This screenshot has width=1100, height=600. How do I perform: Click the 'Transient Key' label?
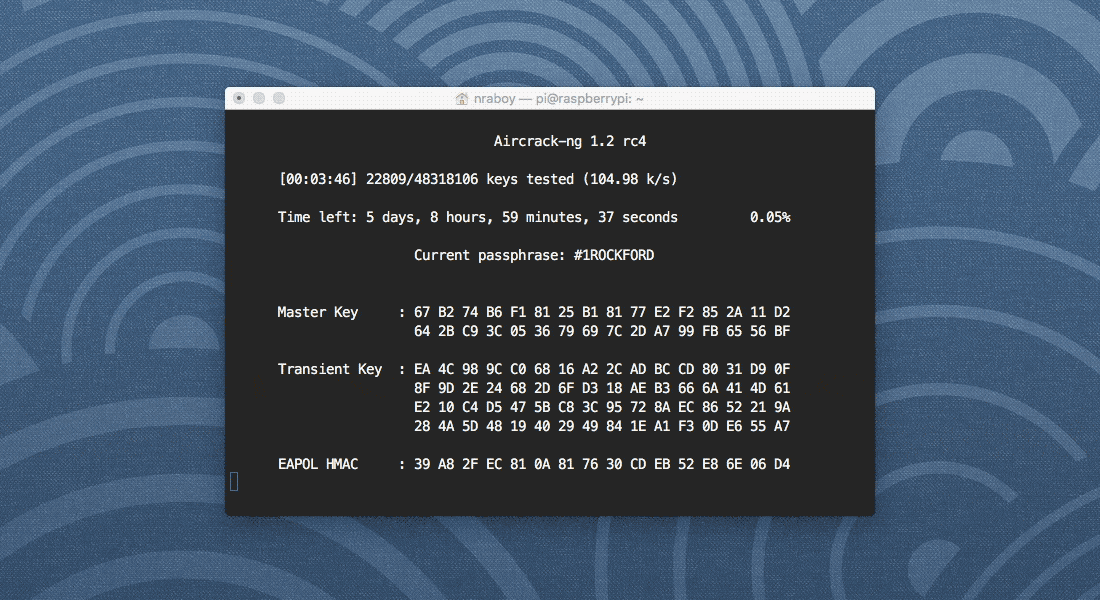[329, 369]
